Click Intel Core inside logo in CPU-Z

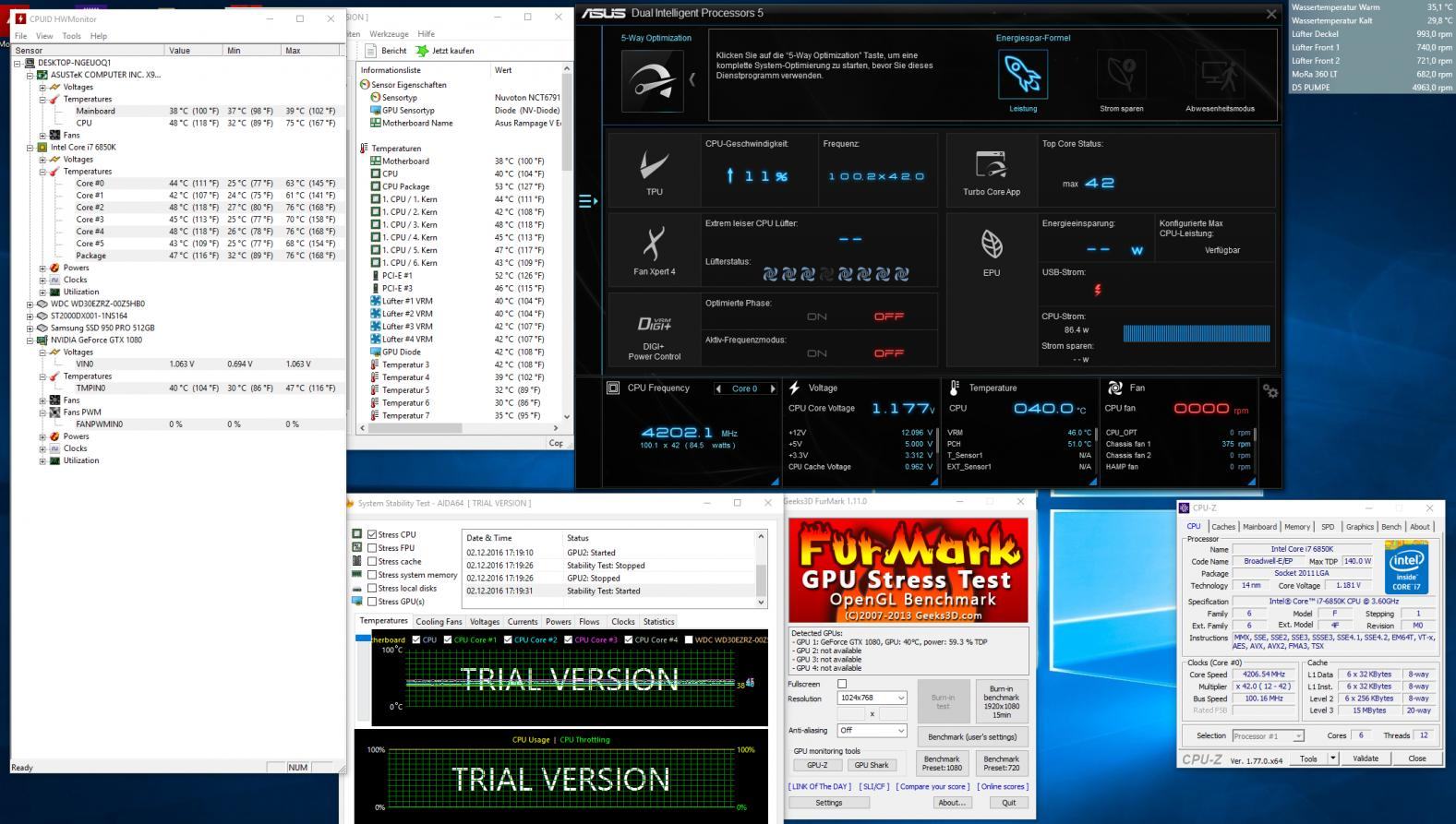click(x=1406, y=568)
